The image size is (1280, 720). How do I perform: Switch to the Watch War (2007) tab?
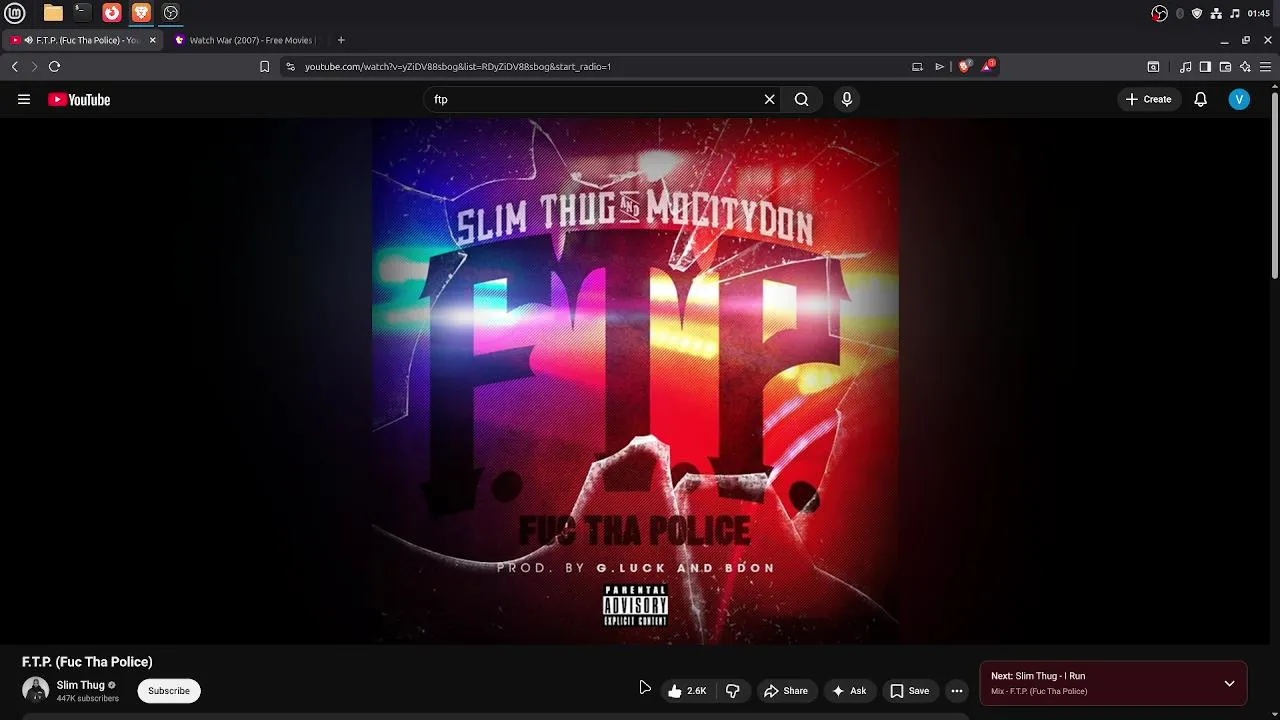245,40
